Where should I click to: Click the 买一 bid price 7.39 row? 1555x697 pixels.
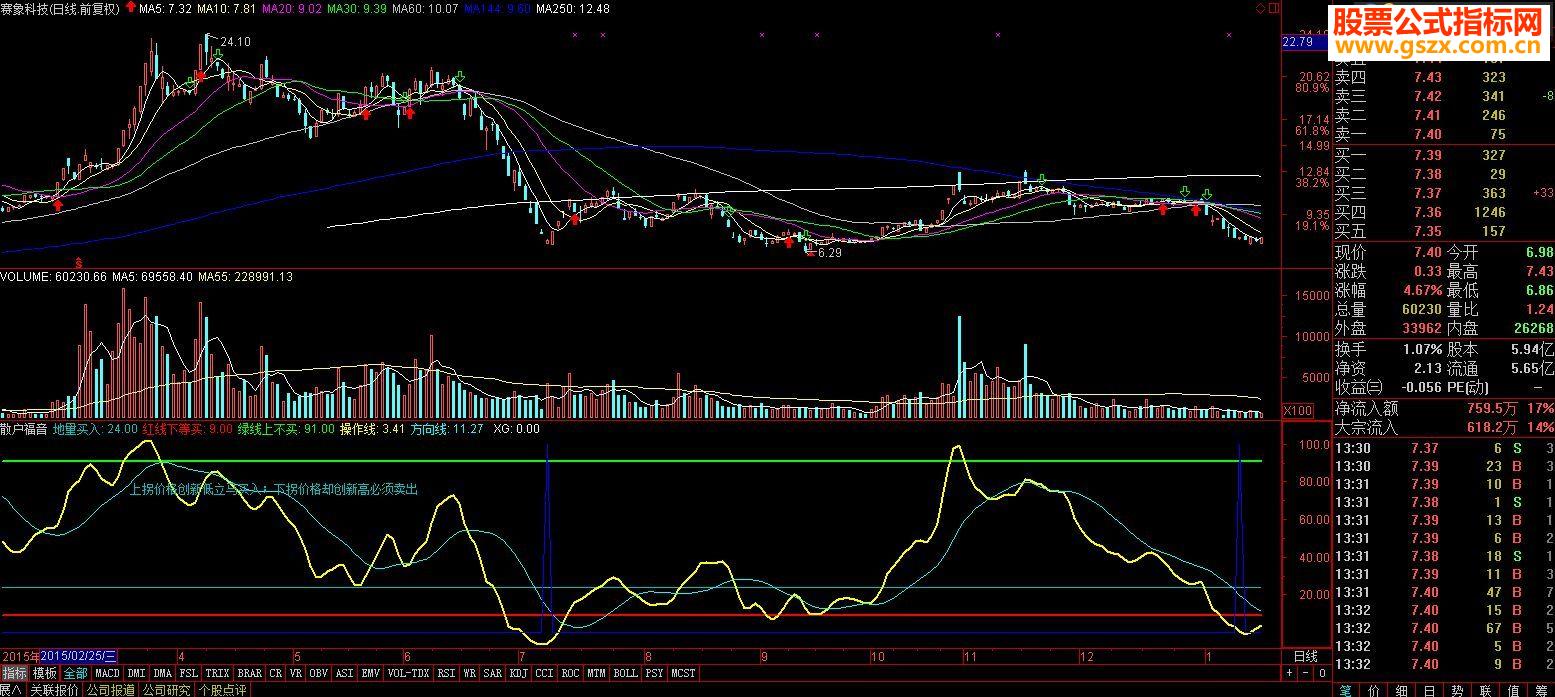click(1444, 155)
